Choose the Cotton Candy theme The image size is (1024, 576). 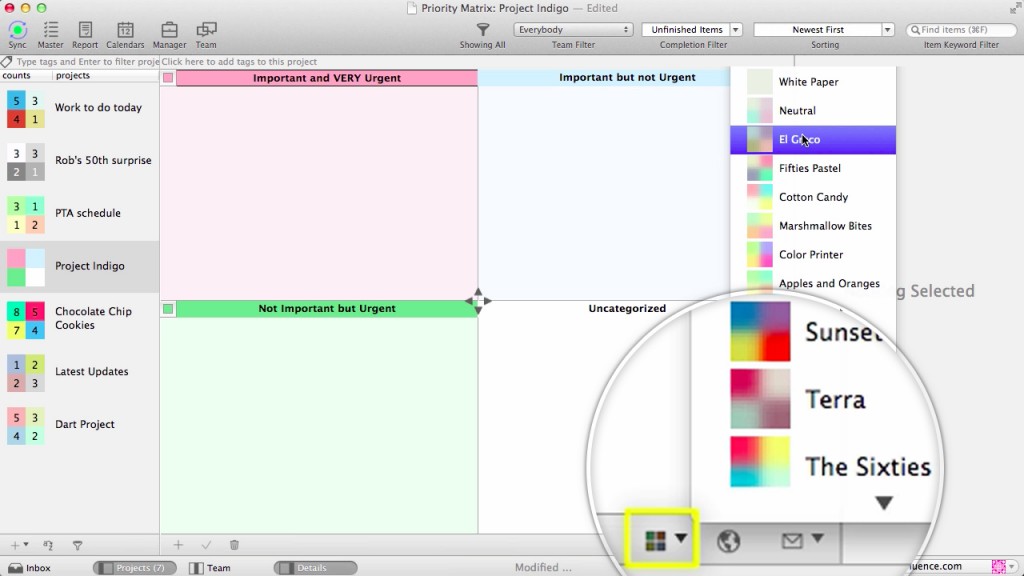(x=812, y=197)
